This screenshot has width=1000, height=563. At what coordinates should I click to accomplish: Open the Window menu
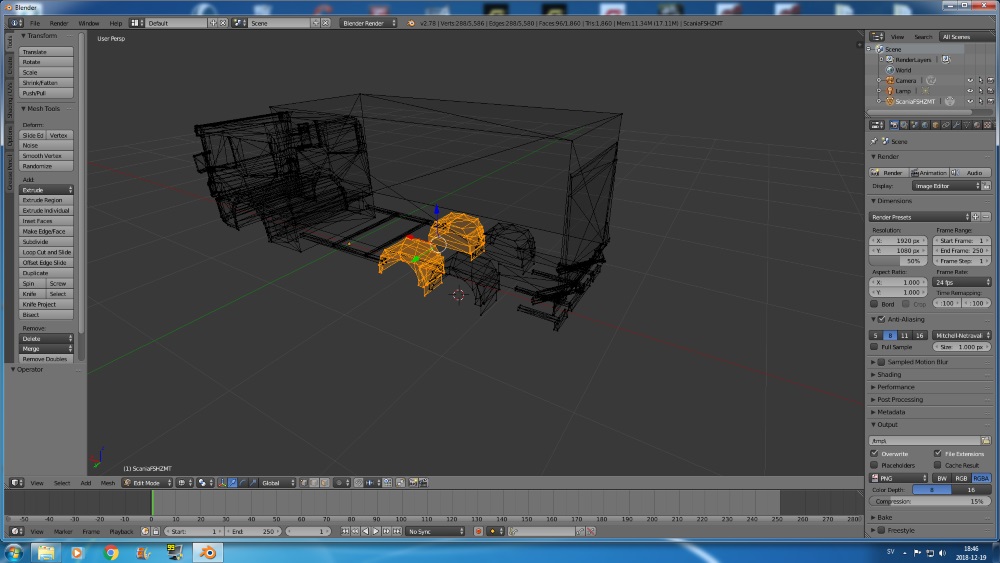click(89, 23)
